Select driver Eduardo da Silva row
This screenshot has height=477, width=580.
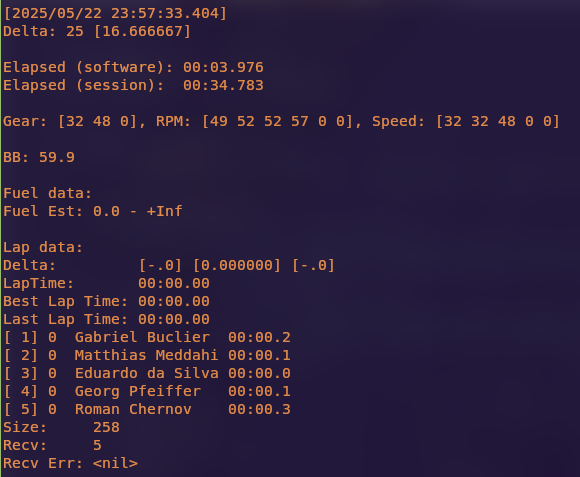click(x=147, y=373)
